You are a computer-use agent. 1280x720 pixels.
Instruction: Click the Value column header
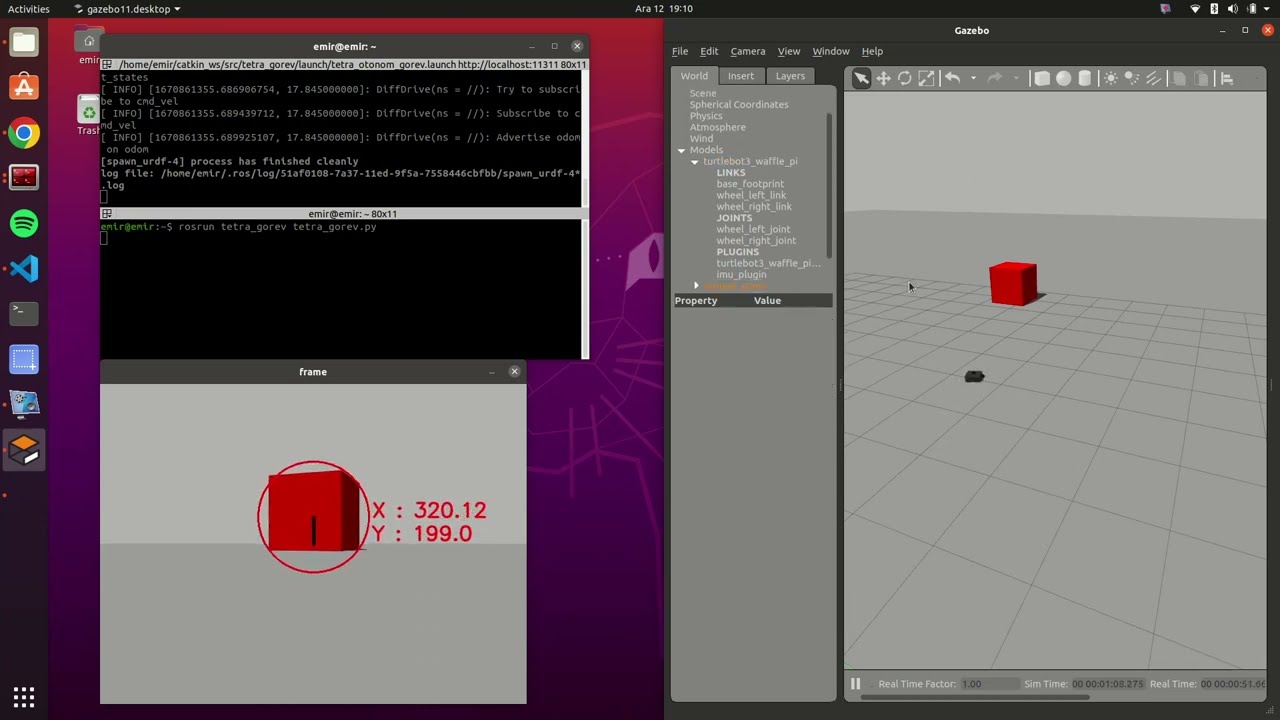click(x=767, y=300)
